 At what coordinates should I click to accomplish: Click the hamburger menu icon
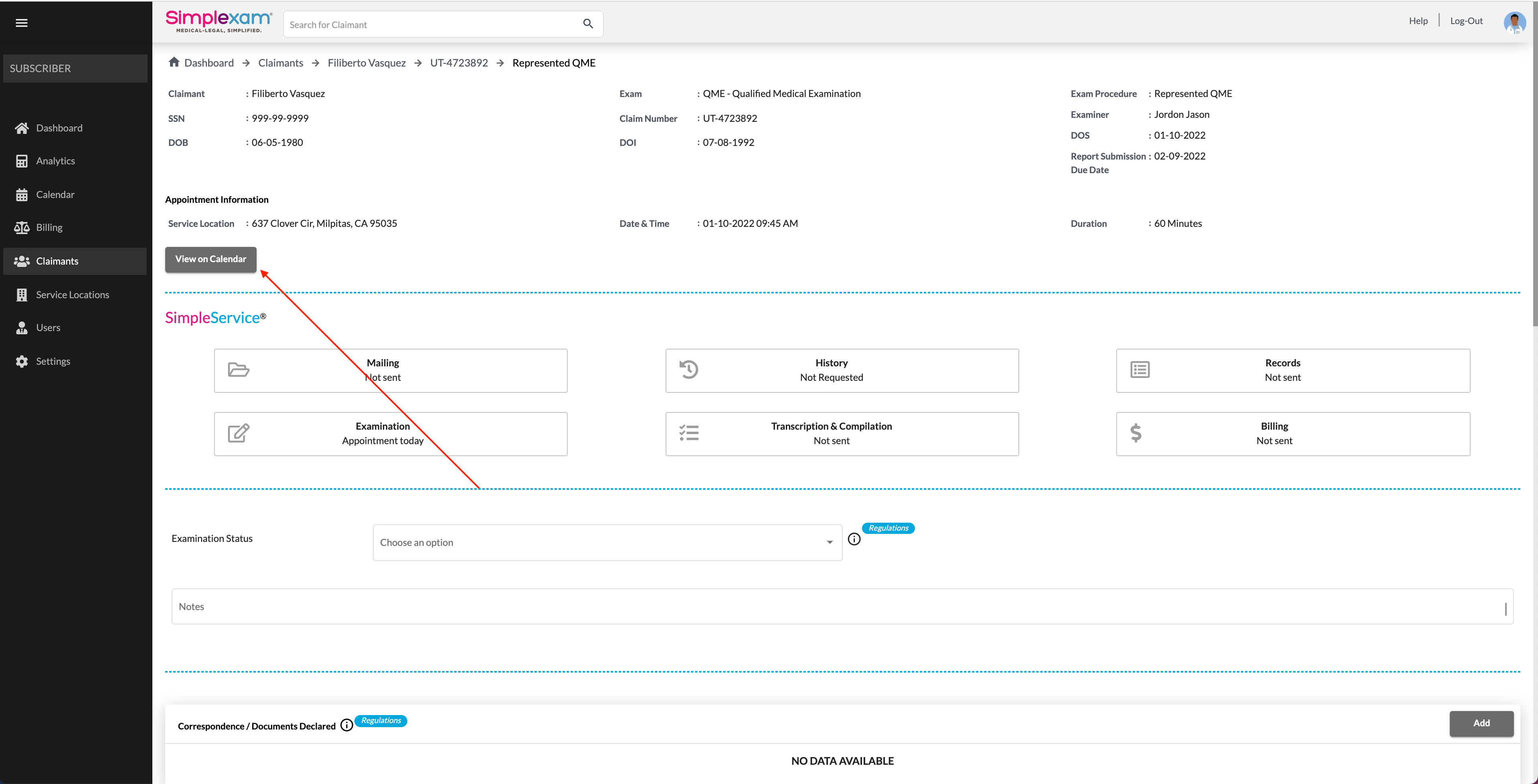point(22,23)
